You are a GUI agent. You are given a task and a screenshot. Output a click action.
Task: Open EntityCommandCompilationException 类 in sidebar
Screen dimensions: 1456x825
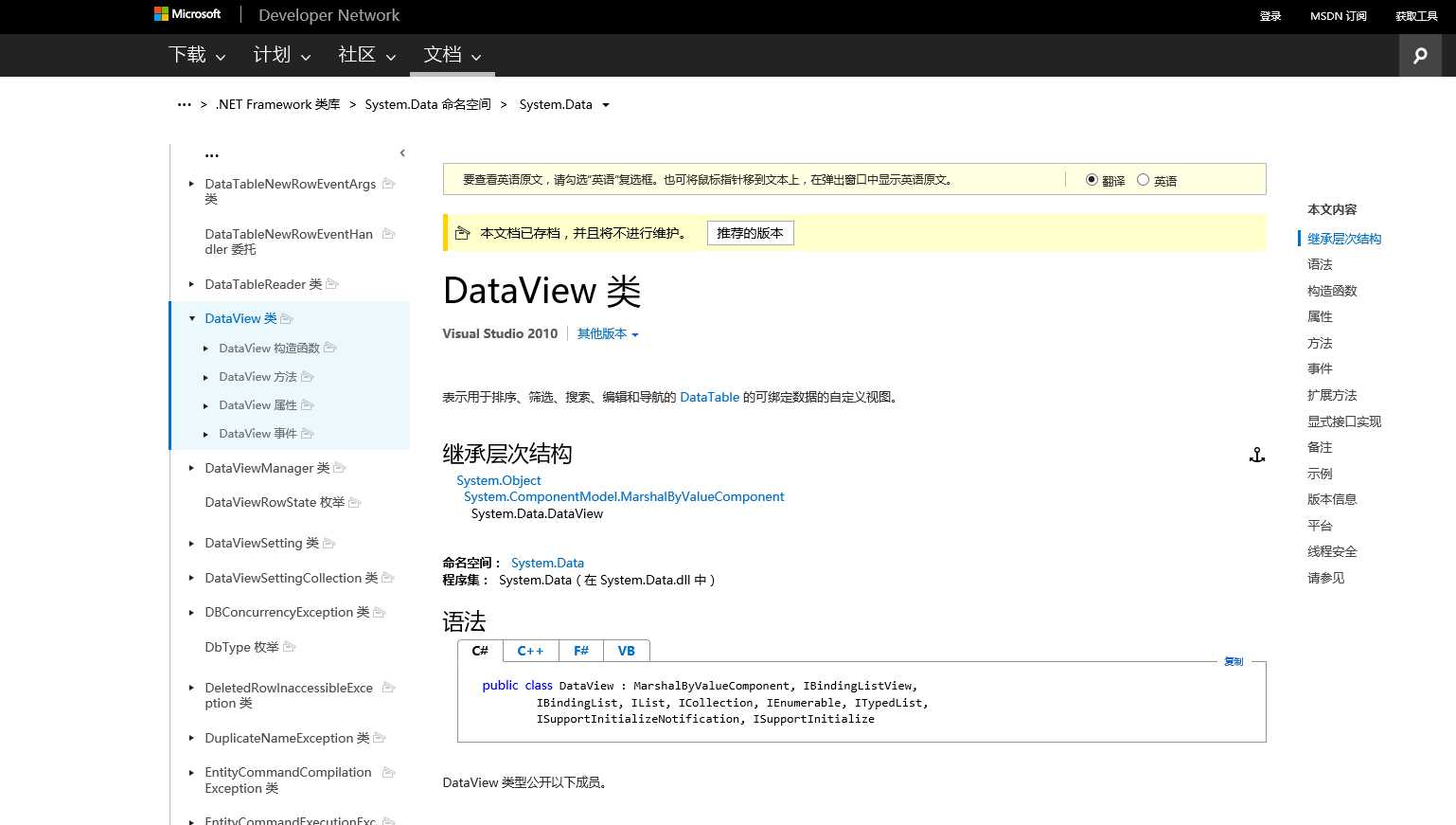click(x=288, y=780)
